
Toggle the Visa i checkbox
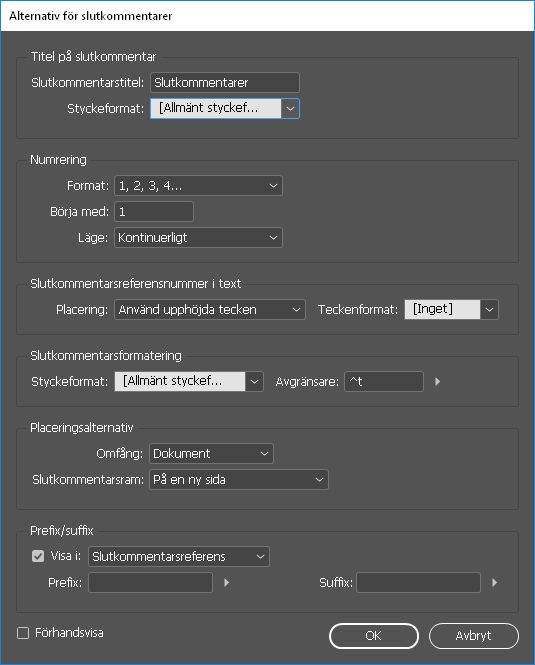38,556
